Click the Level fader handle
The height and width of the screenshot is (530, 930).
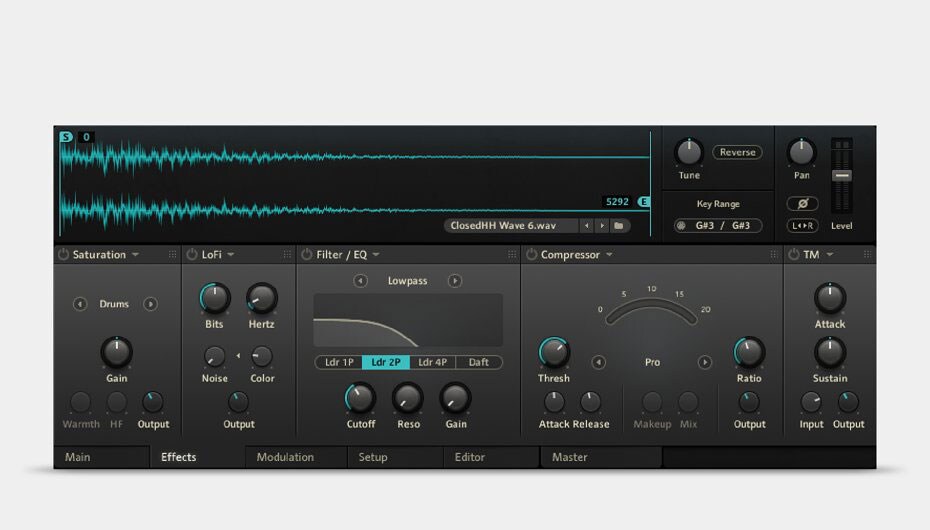[x=842, y=175]
